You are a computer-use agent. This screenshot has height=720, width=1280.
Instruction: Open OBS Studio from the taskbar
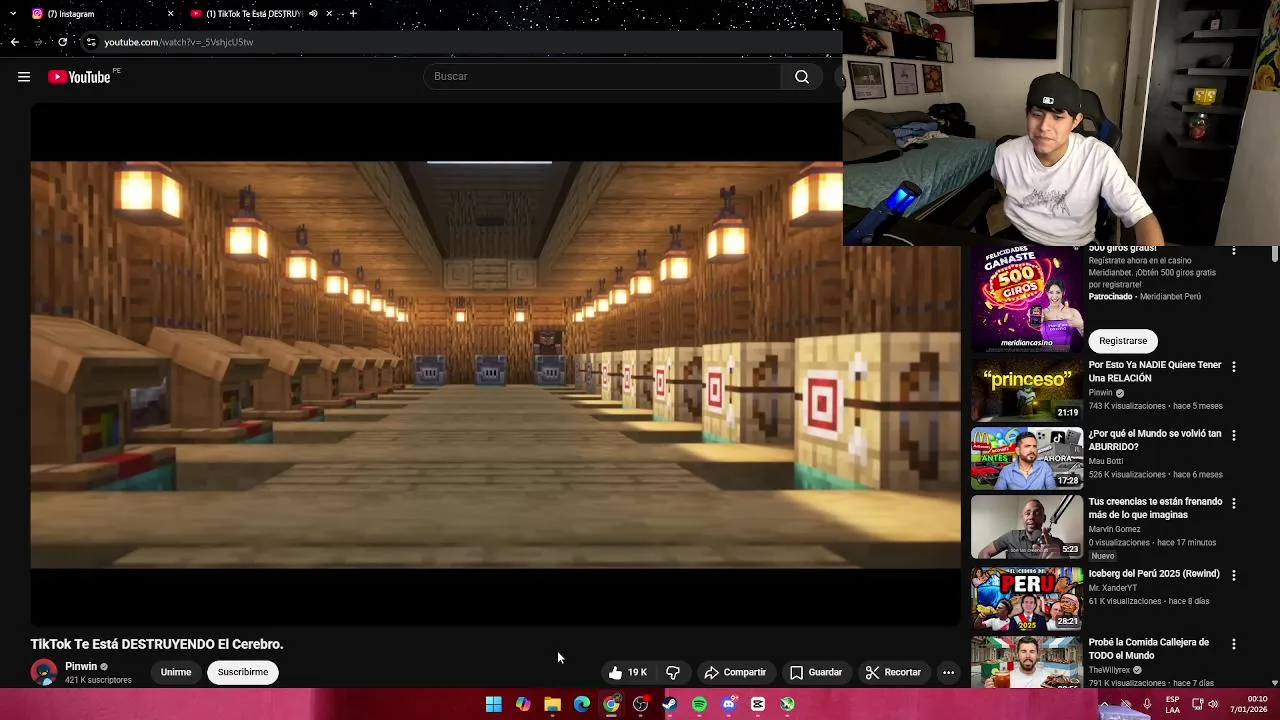coord(641,705)
